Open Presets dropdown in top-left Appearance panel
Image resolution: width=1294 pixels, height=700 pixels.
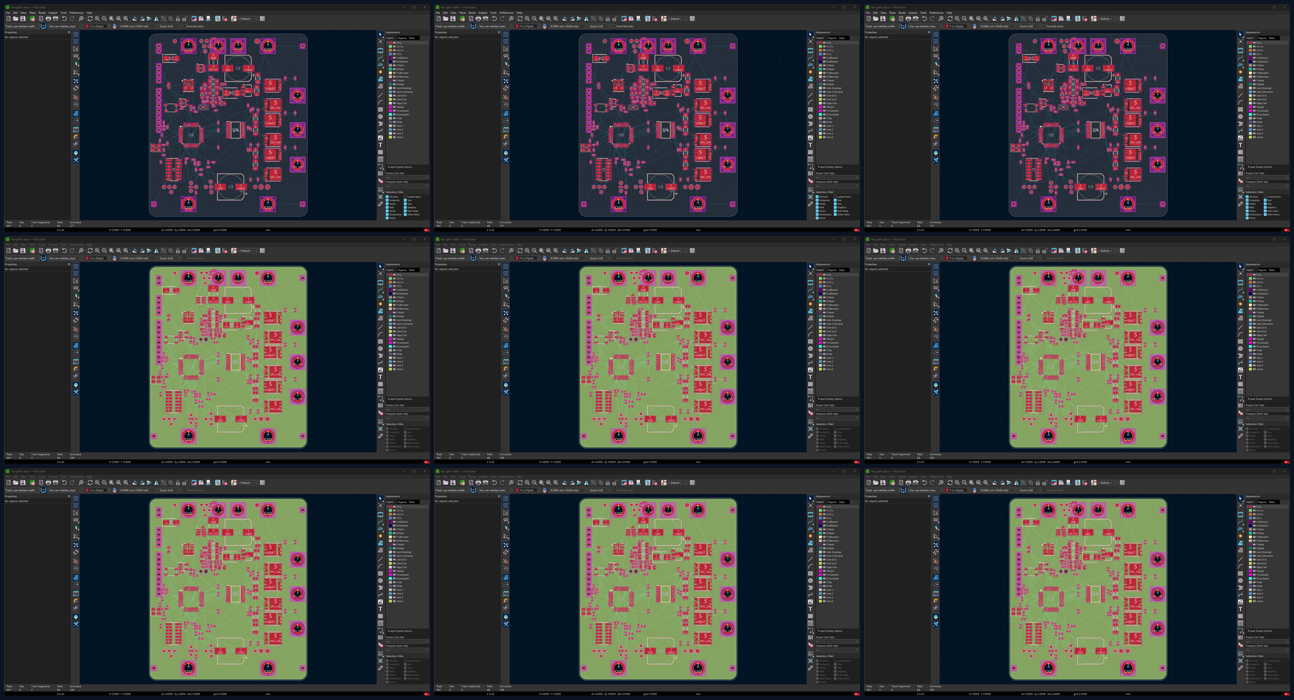[407, 177]
